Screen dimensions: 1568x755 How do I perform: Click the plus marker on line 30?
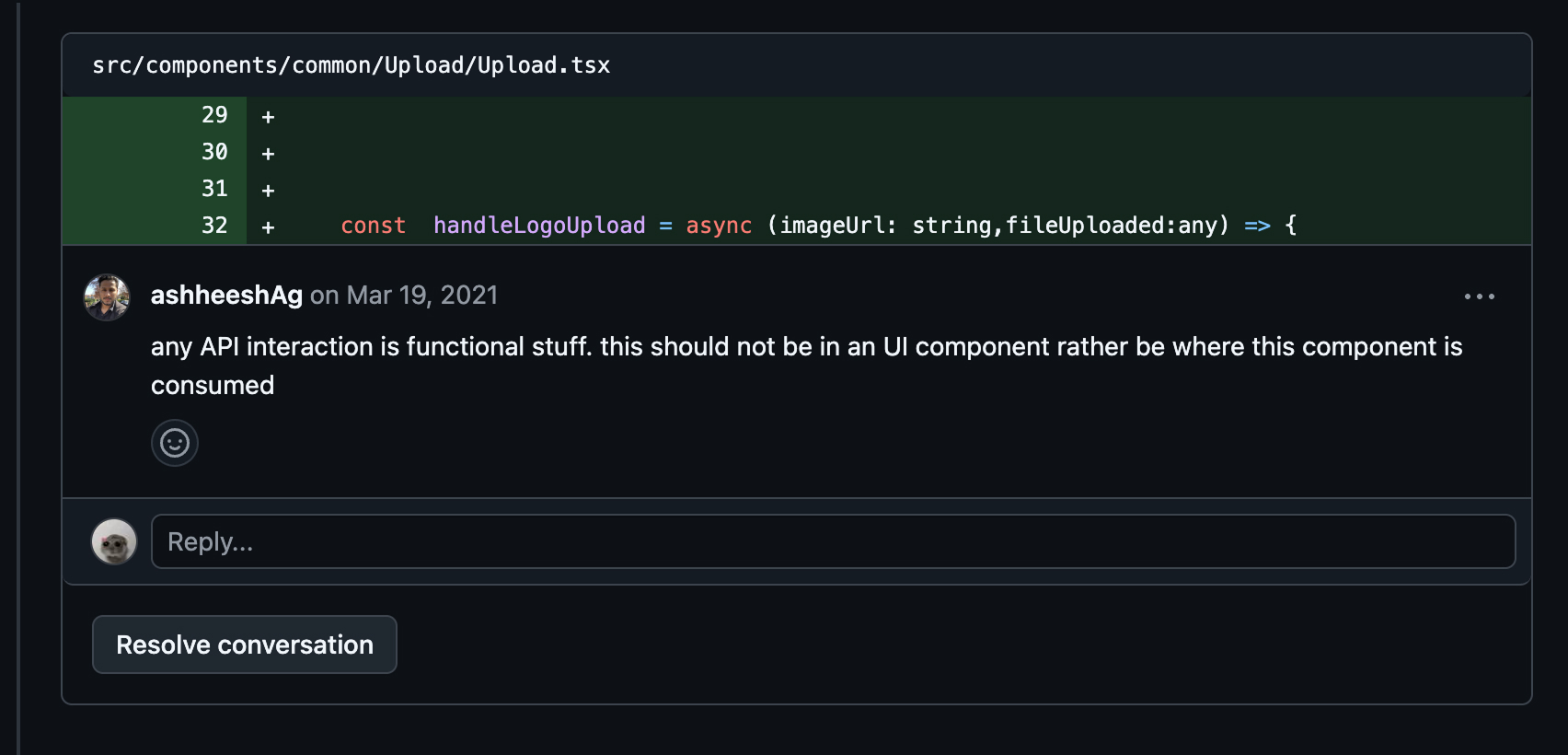coord(268,154)
